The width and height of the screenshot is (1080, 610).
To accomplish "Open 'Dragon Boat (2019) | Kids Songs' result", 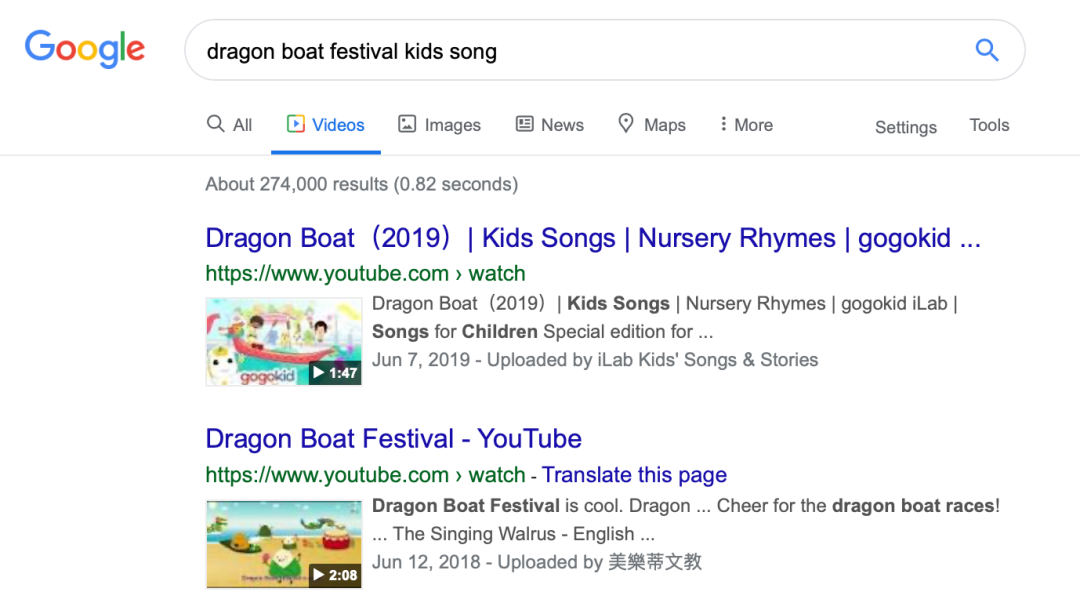I will click(593, 238).
